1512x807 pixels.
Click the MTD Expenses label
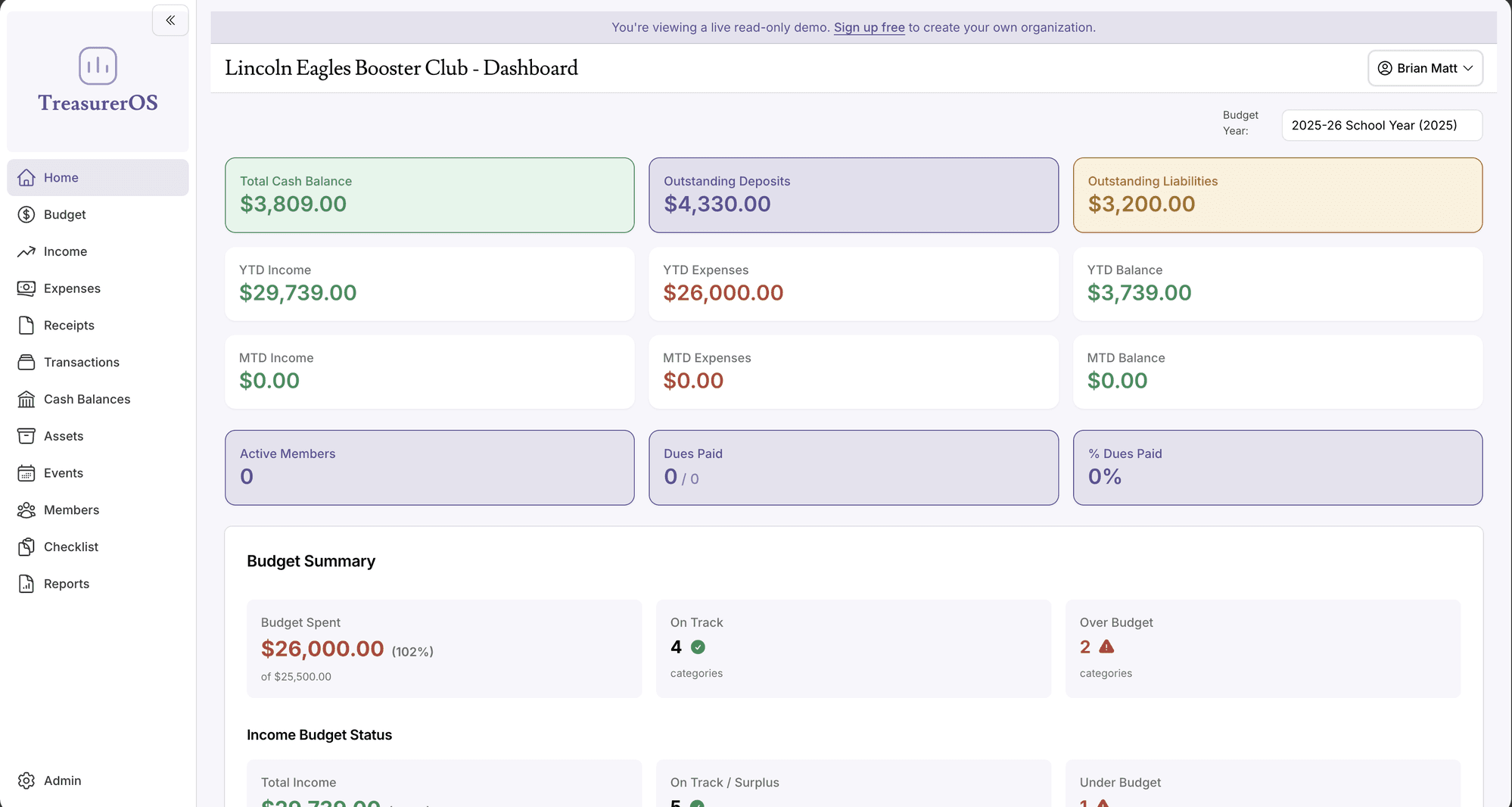[707, 358]
